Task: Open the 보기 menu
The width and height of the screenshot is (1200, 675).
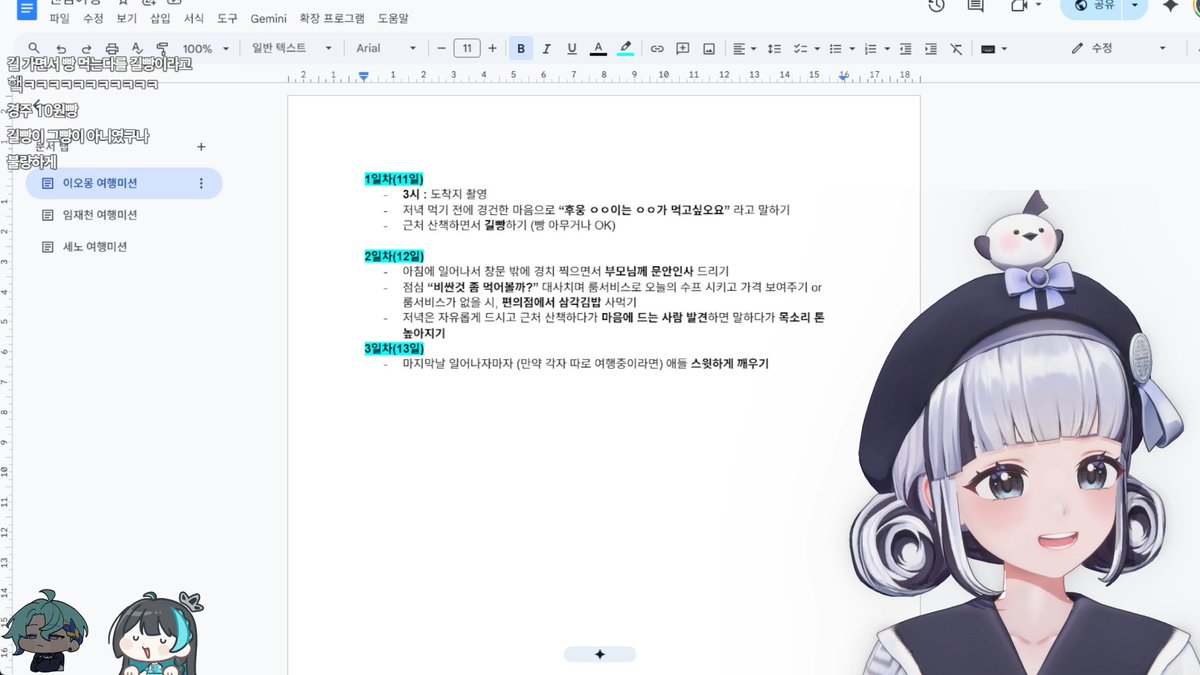Action: tap(126, 18)
